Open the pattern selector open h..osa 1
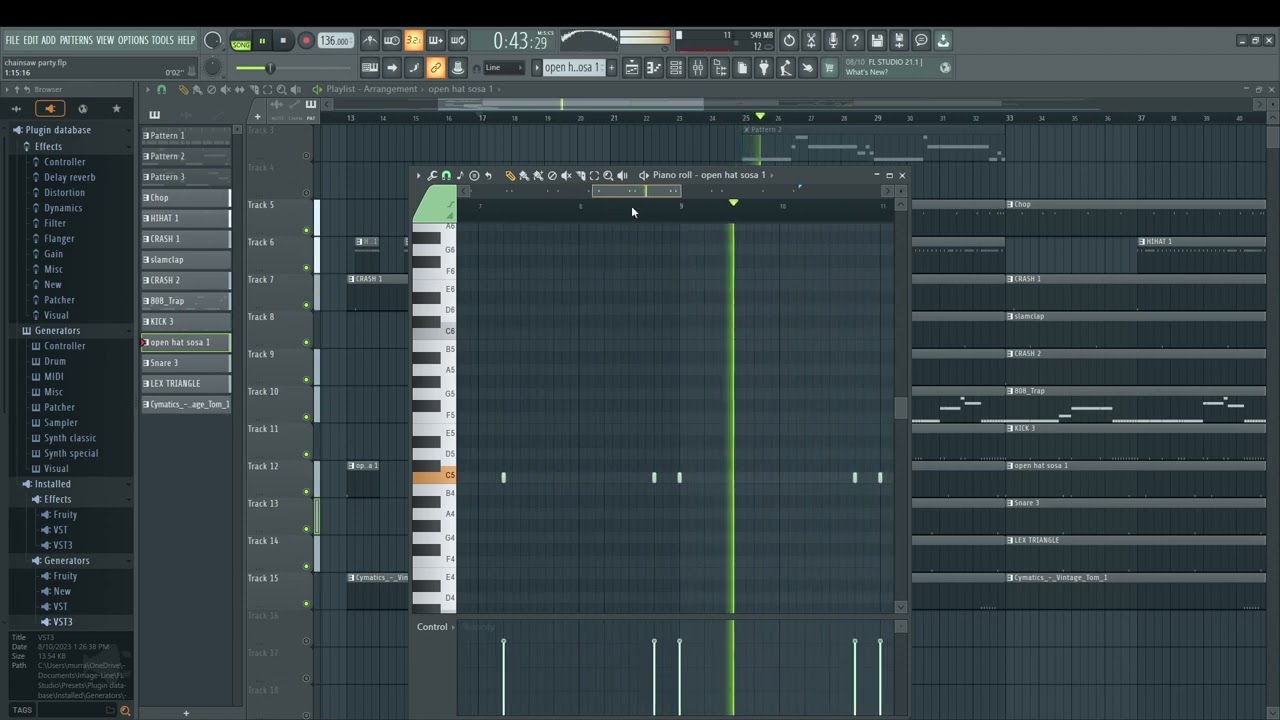The width and height of the screenshot is (1280, 720). tap(573, 68)
